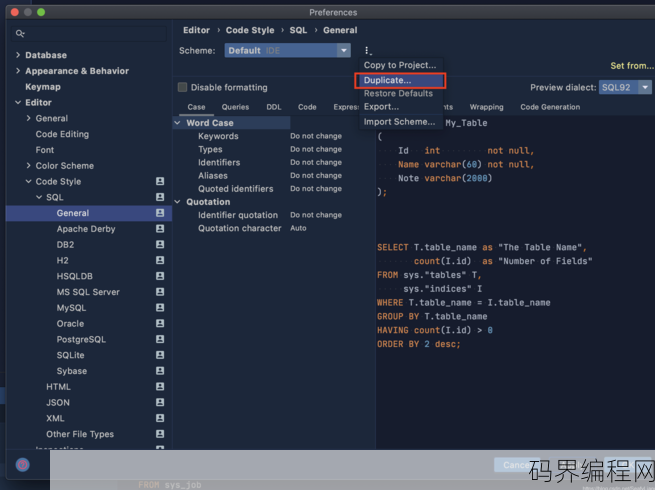Image resolution: width=655 pixels, height=490 pixels.
Task: Click the profile icon beside SQLite
Action: click(160, 355)
